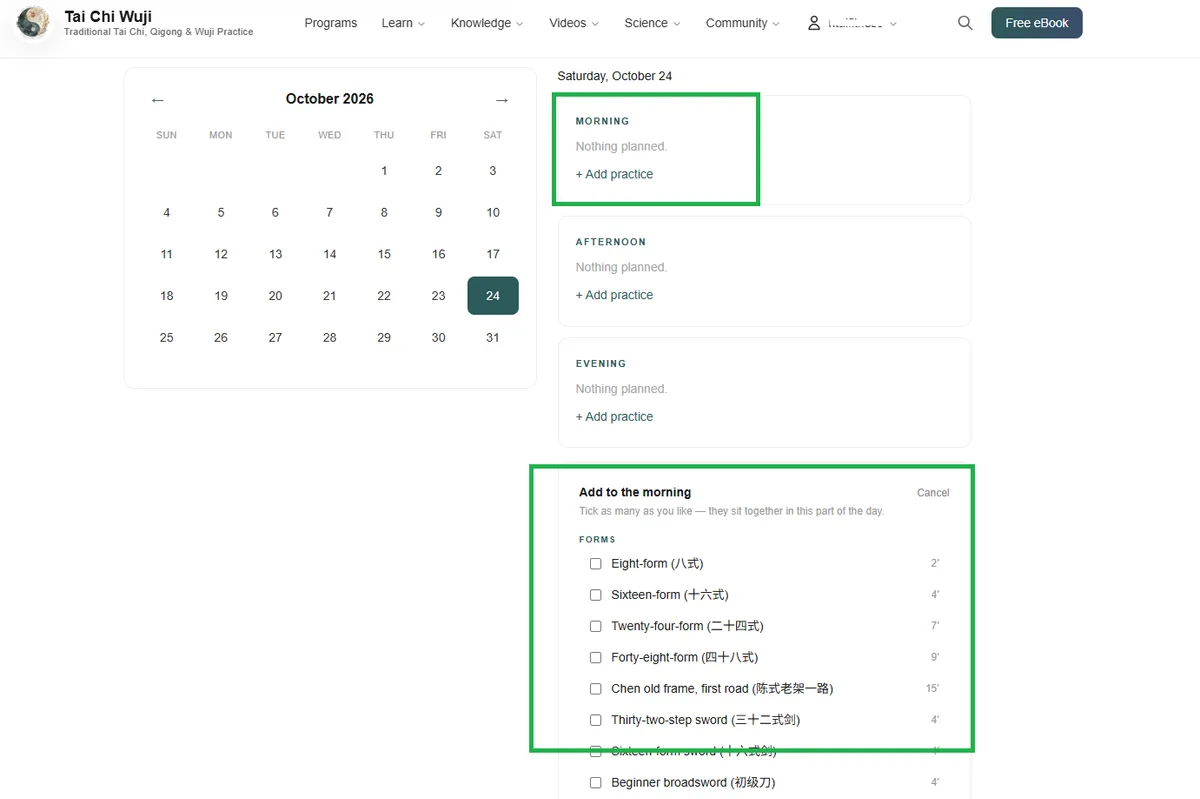Screen dimensions: 1200x799
Task: Select October 6 in the calendar
Action: coord(275,213)
